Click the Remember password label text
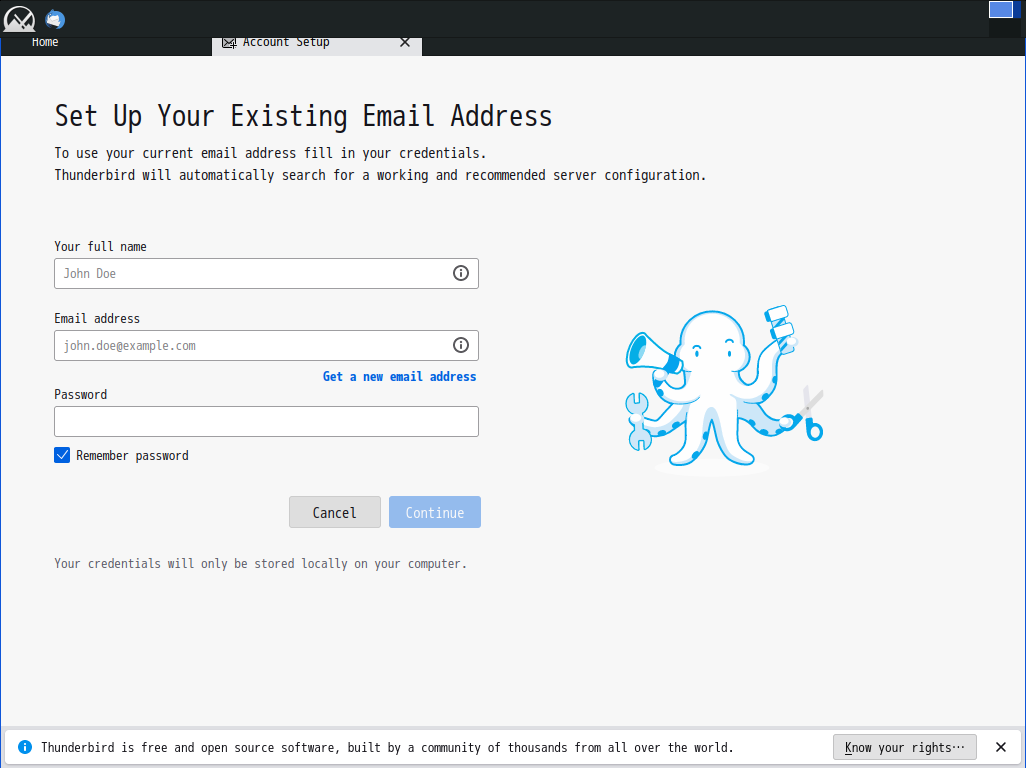The height and width of the screenshot is (768, 1026). coord(132,456)
